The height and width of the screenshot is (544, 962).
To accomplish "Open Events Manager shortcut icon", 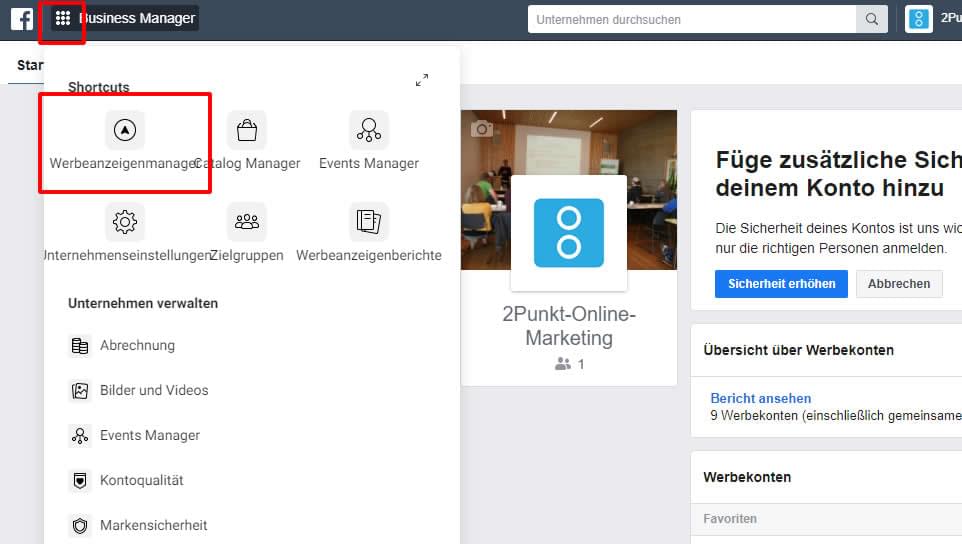I will [x=369, y=130].
